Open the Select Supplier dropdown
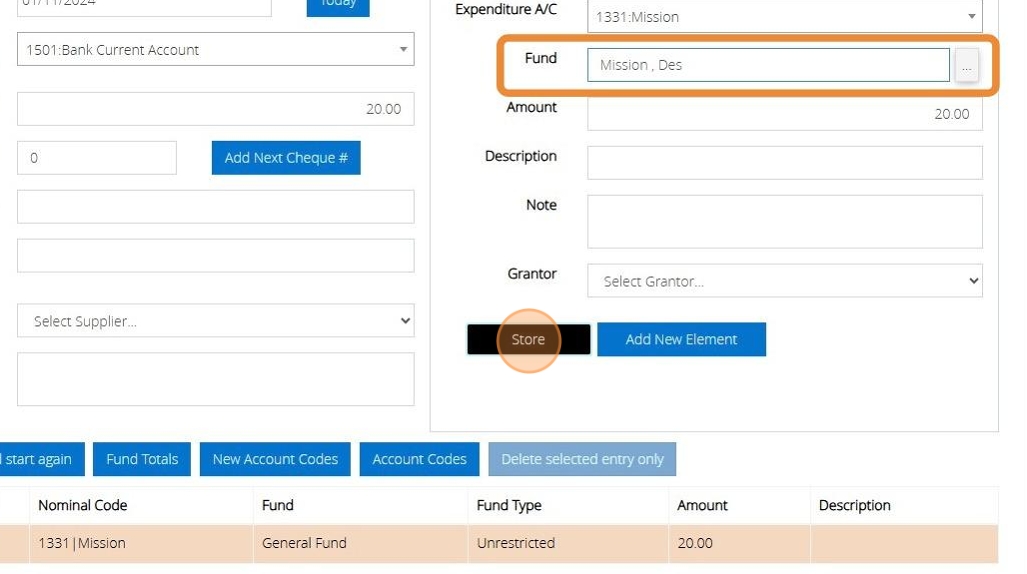The image size is (1027, 574). 215,320
